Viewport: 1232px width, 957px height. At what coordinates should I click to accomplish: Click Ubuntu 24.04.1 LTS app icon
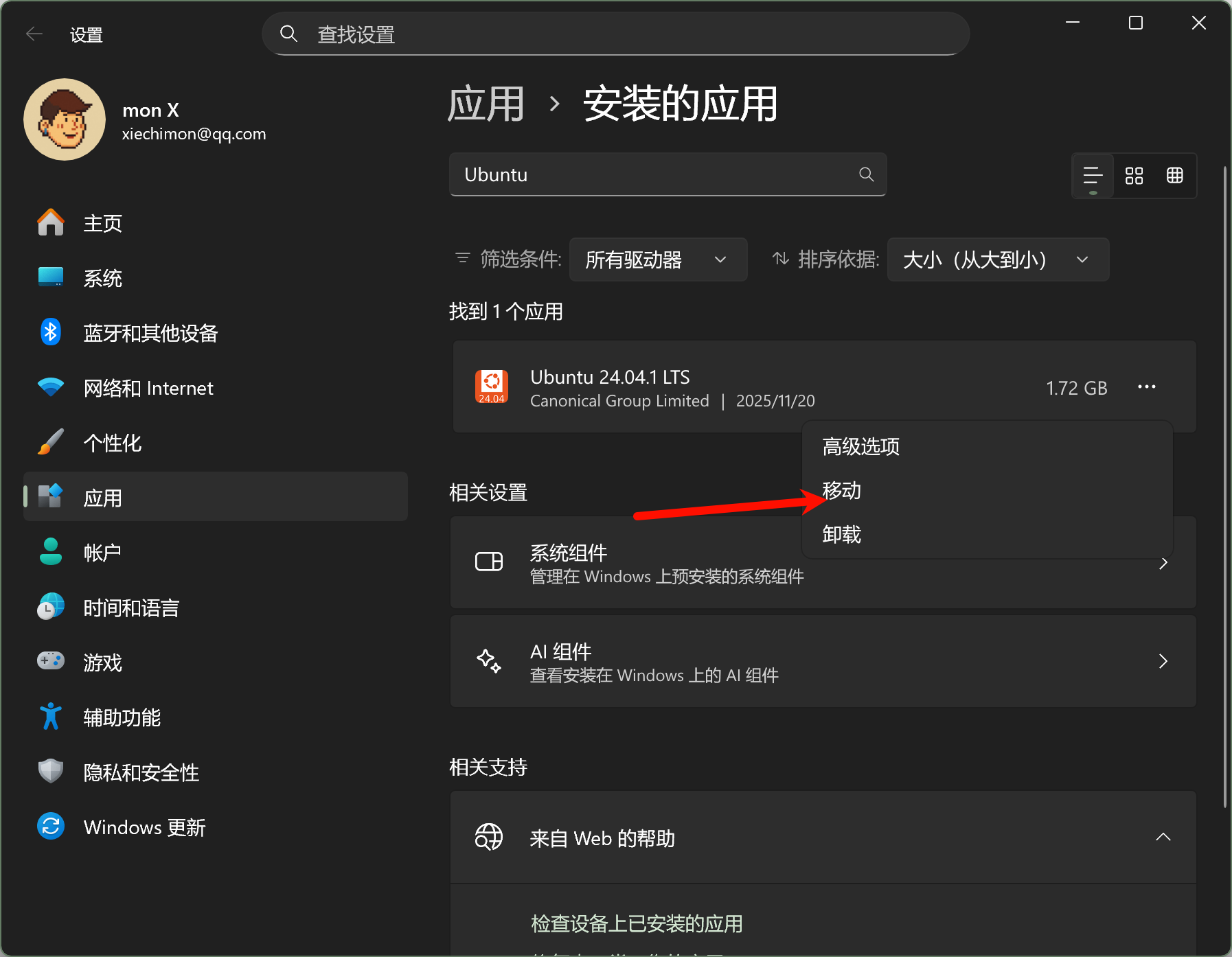[492, 387]
